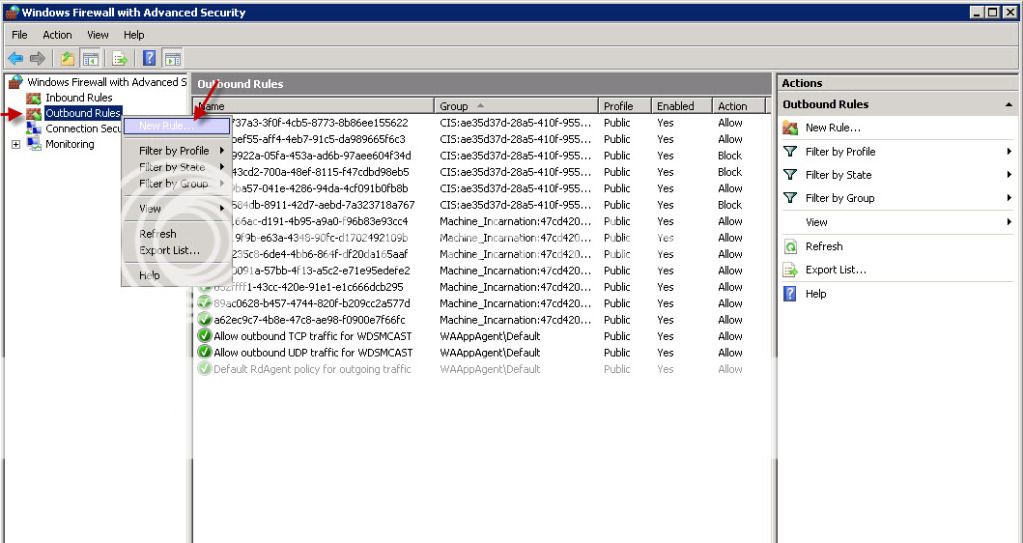Image resolution: width=1023 pixels, height=543 pixels.
Task: Click Export List... in the Actions pane
Action: [x=835, y=270]
